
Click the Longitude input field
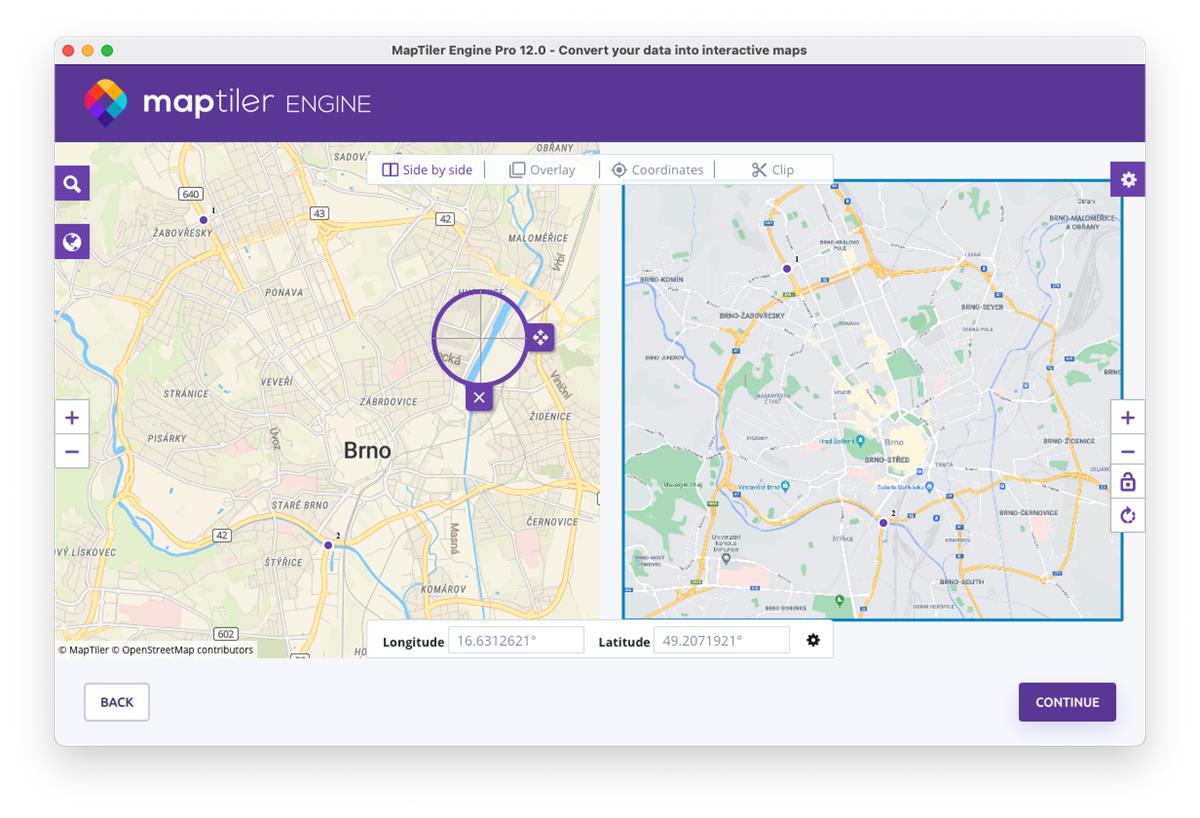coord(517,639)
